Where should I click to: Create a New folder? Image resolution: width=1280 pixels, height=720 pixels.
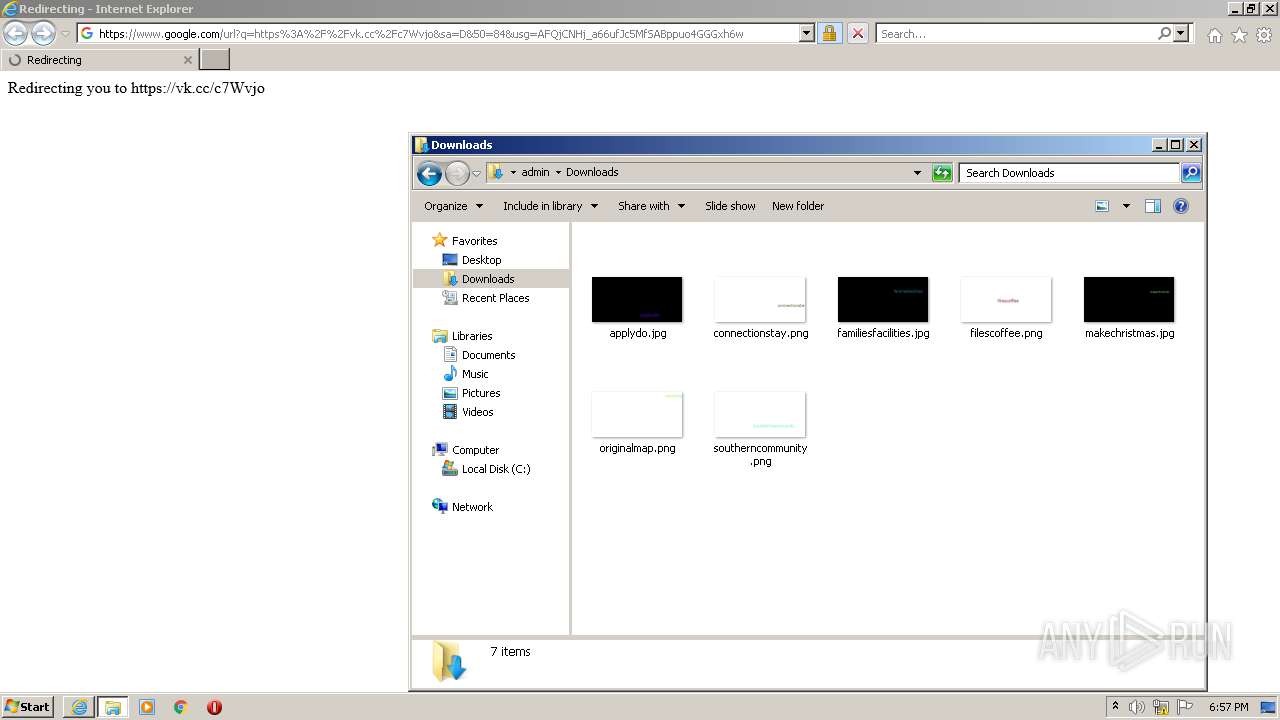[798, 206]
